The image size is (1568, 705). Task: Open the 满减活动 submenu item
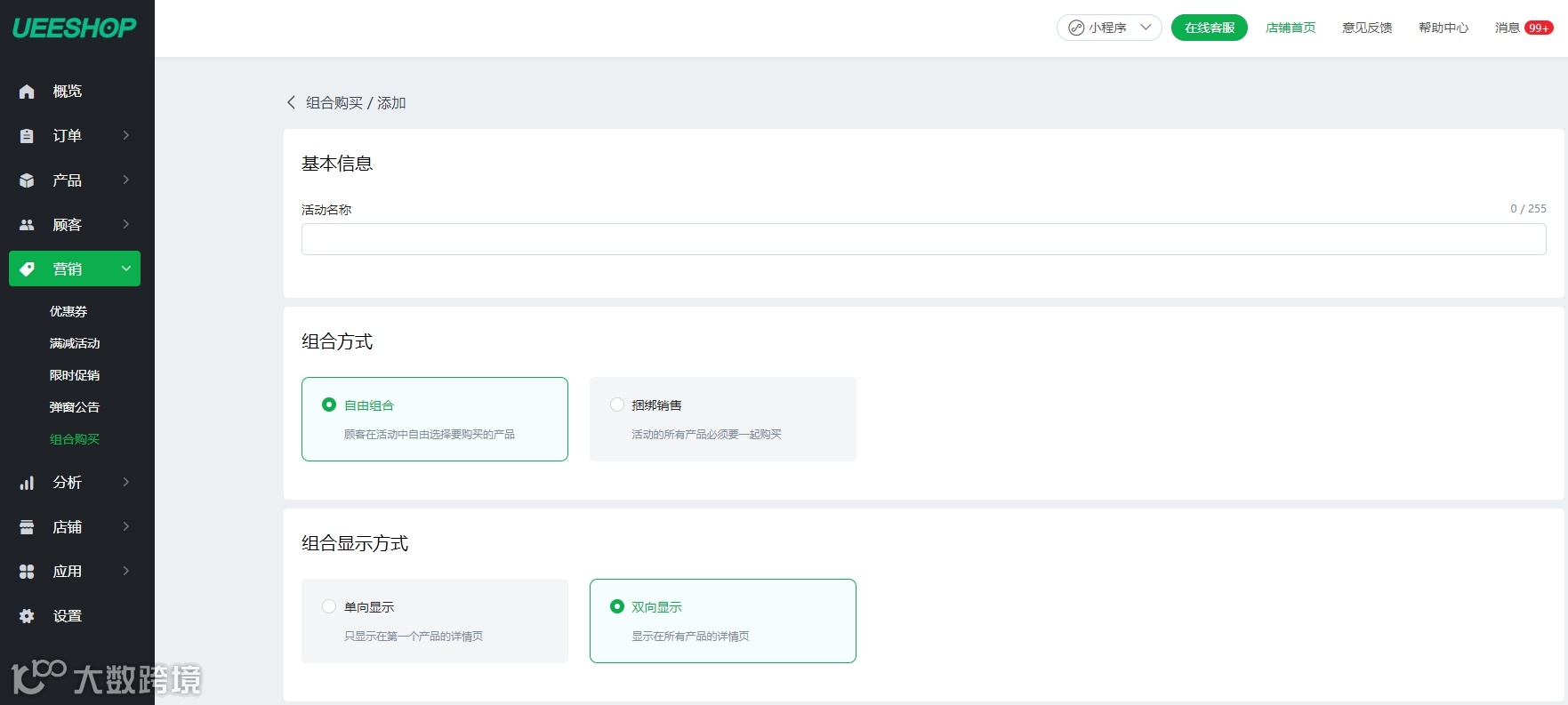coord(75,343)
